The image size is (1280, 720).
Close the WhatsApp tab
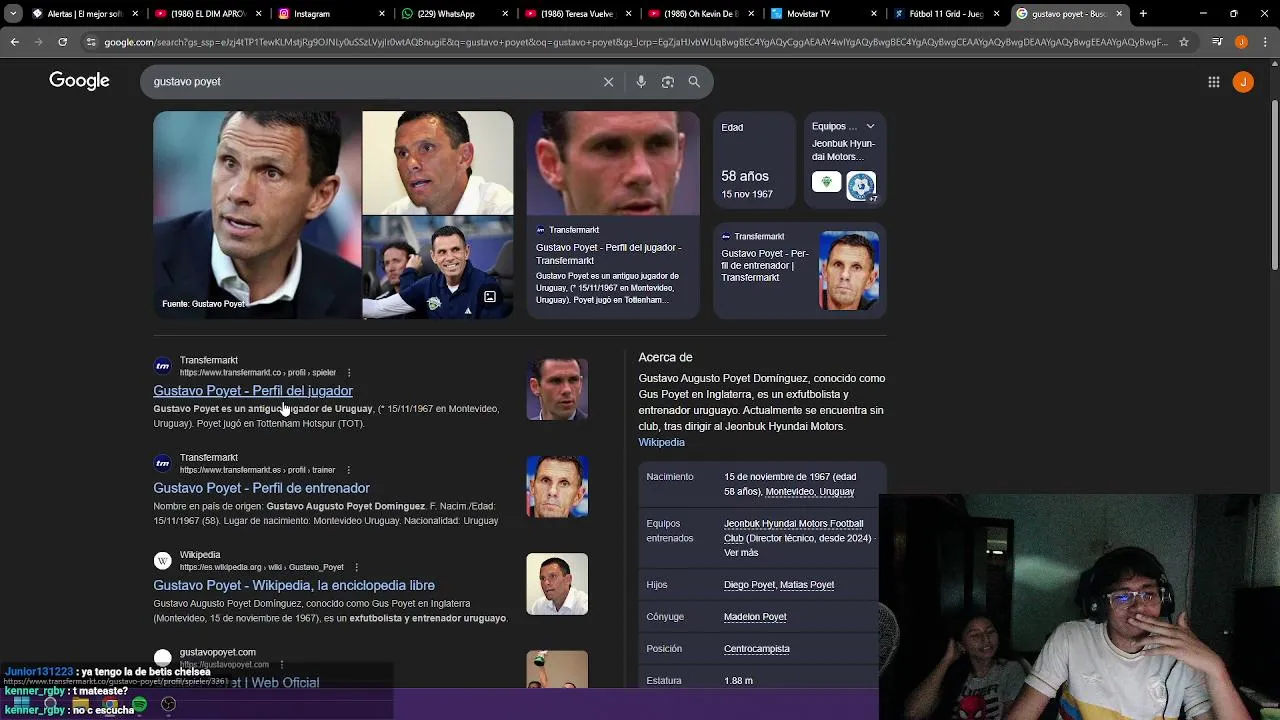coord(505,14)
